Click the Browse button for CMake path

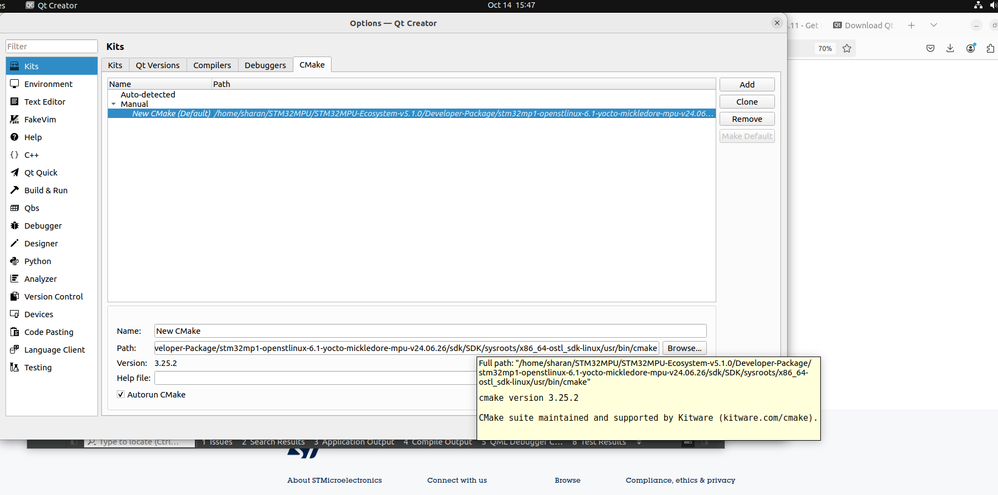(x=684, y=348)
